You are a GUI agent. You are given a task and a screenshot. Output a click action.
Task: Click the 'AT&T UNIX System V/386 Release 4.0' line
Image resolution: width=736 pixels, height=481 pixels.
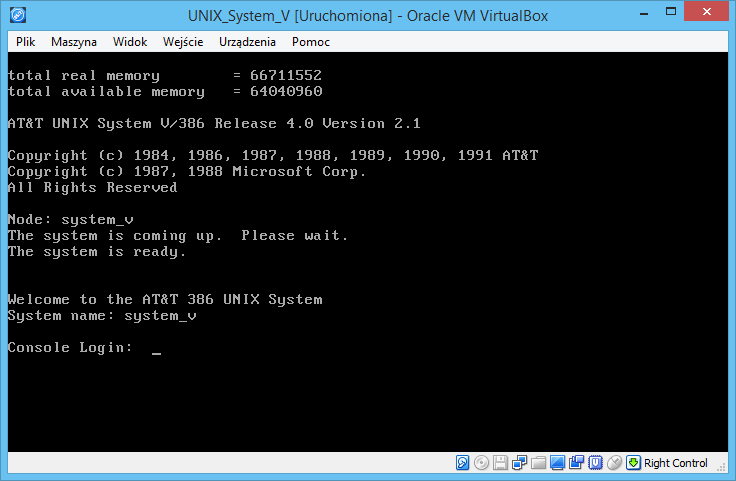coord(214,123)
